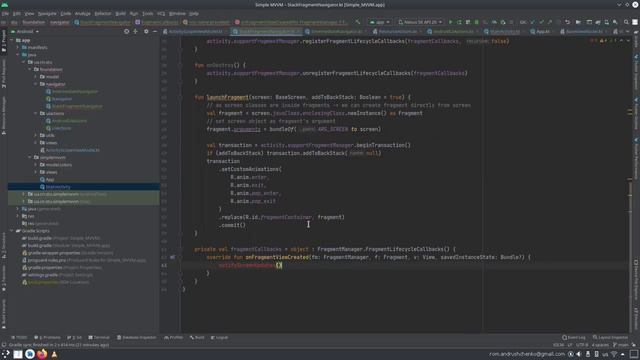Open the Android project view dropdown
Screen dimensions: 640x360
[25, 31]
